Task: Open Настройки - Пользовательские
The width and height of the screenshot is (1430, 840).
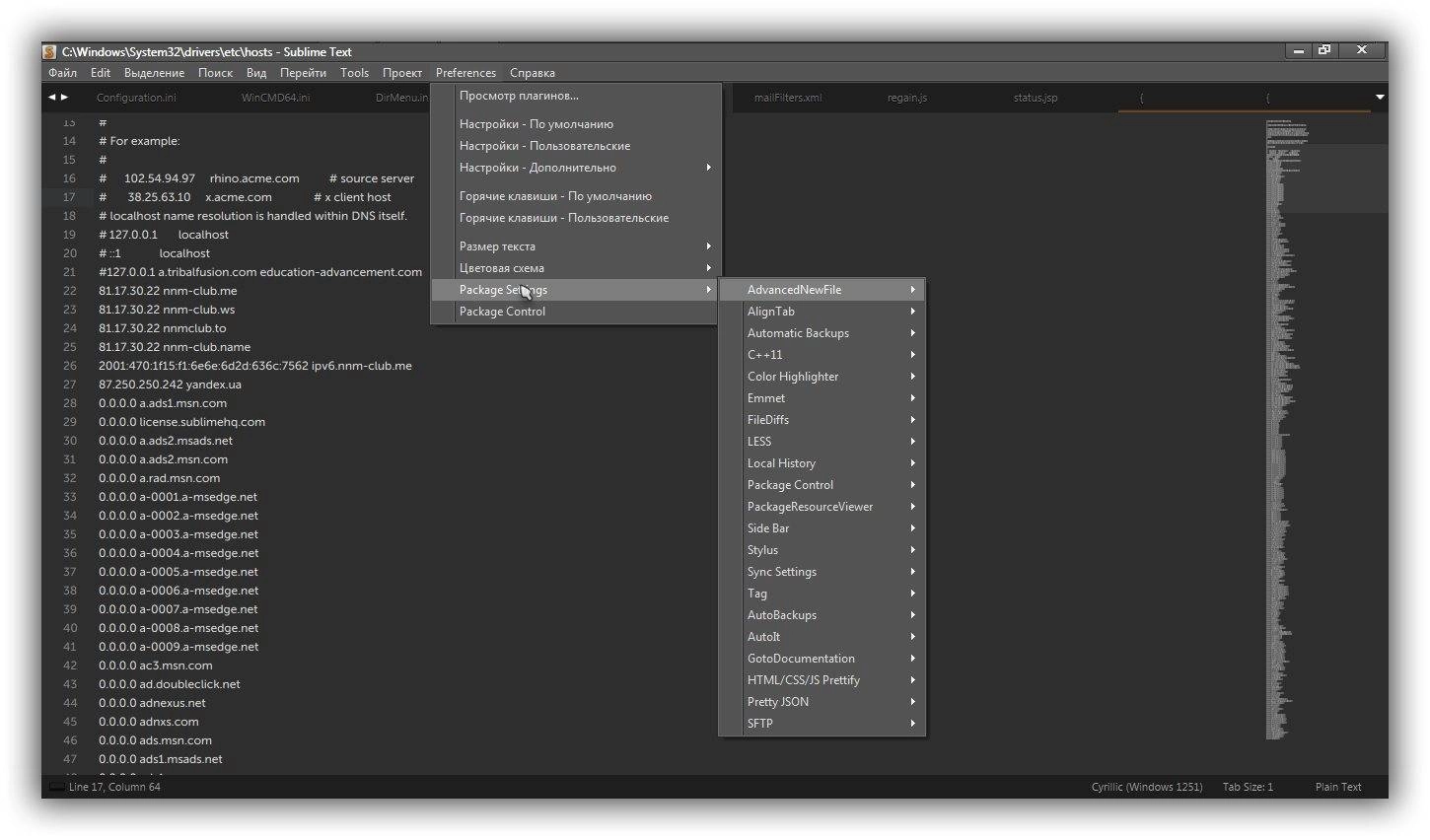Action: point(574,146)
